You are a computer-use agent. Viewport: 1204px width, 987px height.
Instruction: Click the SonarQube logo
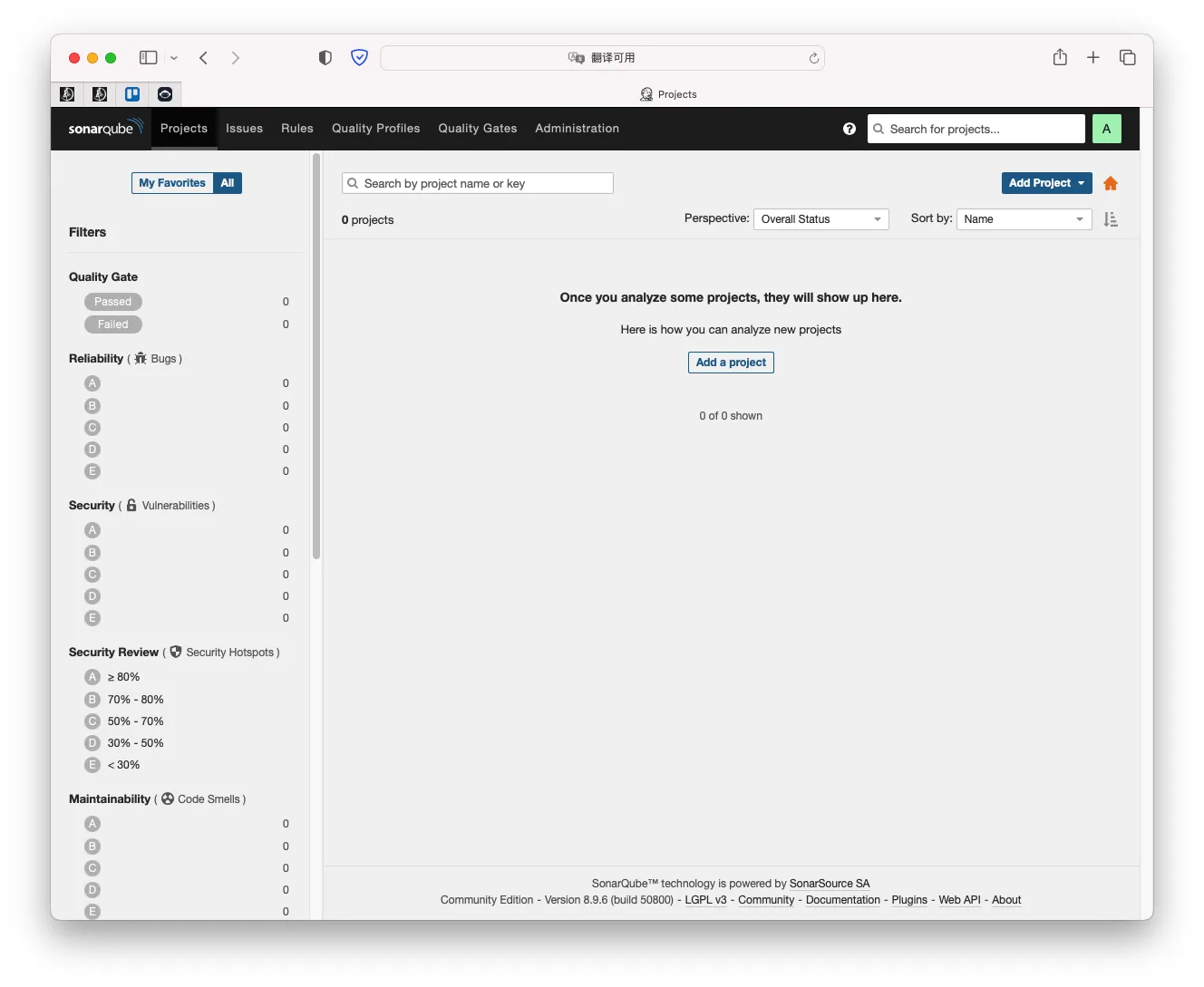[105, 128]
